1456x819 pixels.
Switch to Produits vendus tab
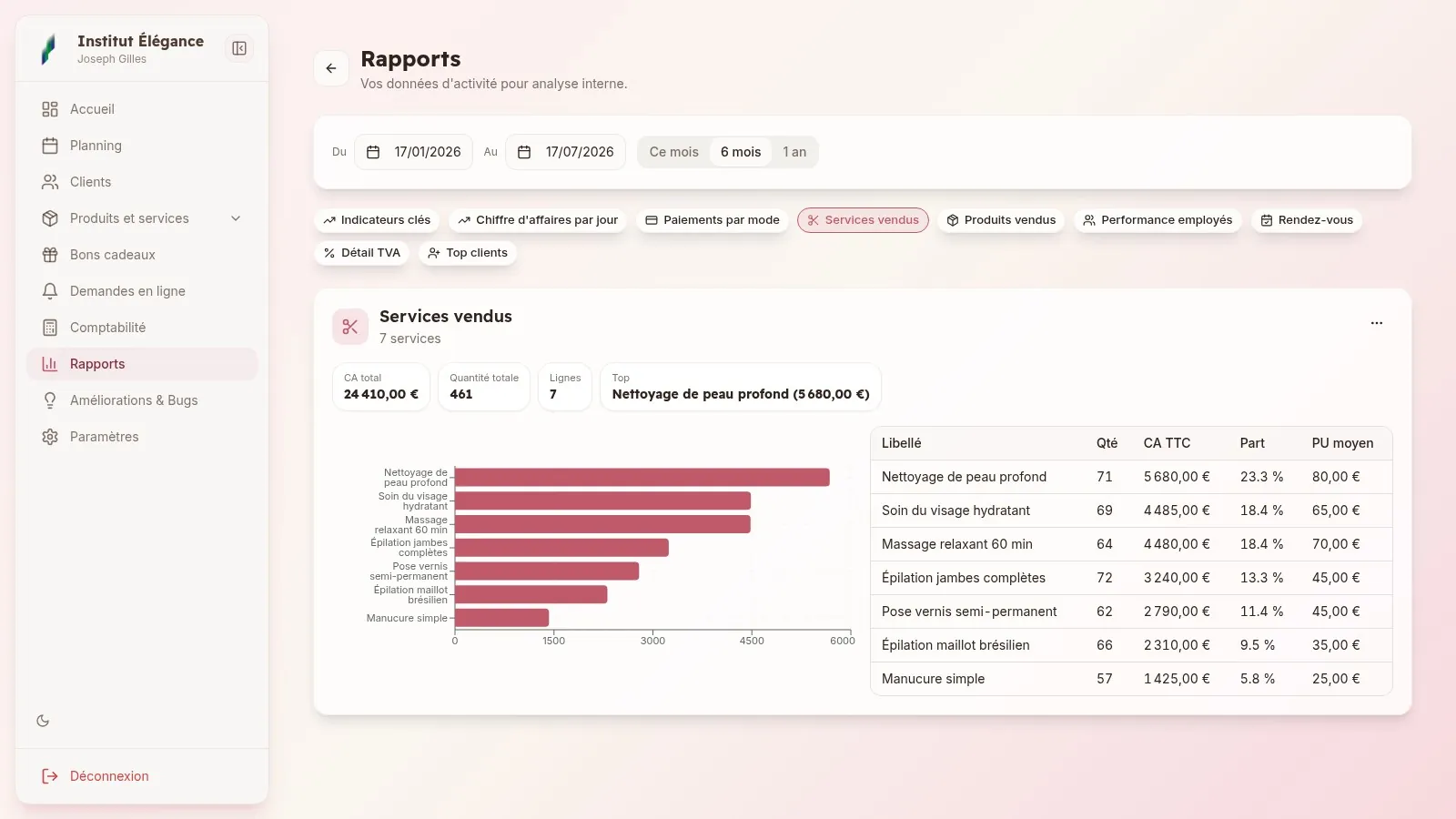click(x=1001, y=220)
